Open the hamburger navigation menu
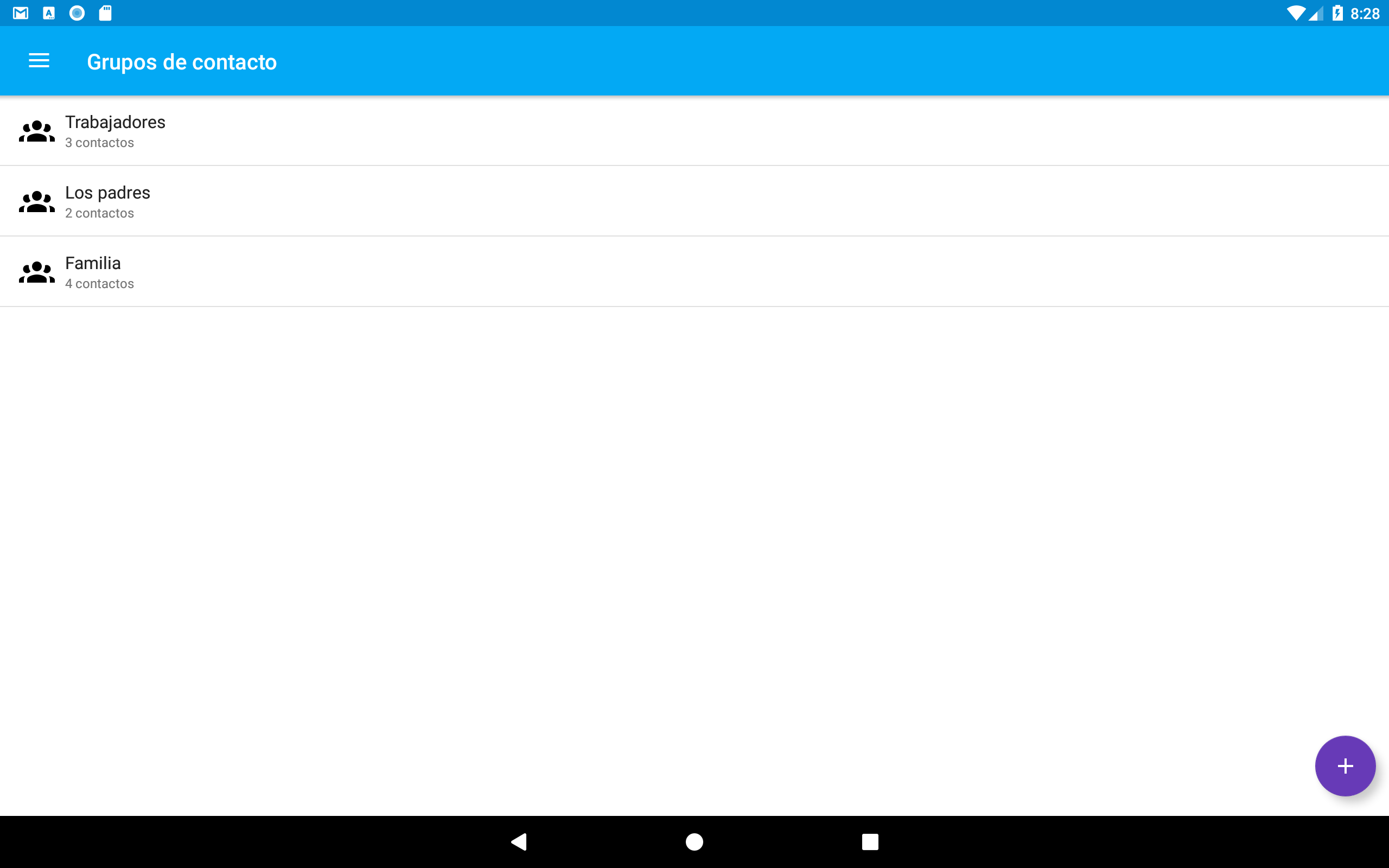This screenshot has height=868, width=1389. [x=39, y=61]
